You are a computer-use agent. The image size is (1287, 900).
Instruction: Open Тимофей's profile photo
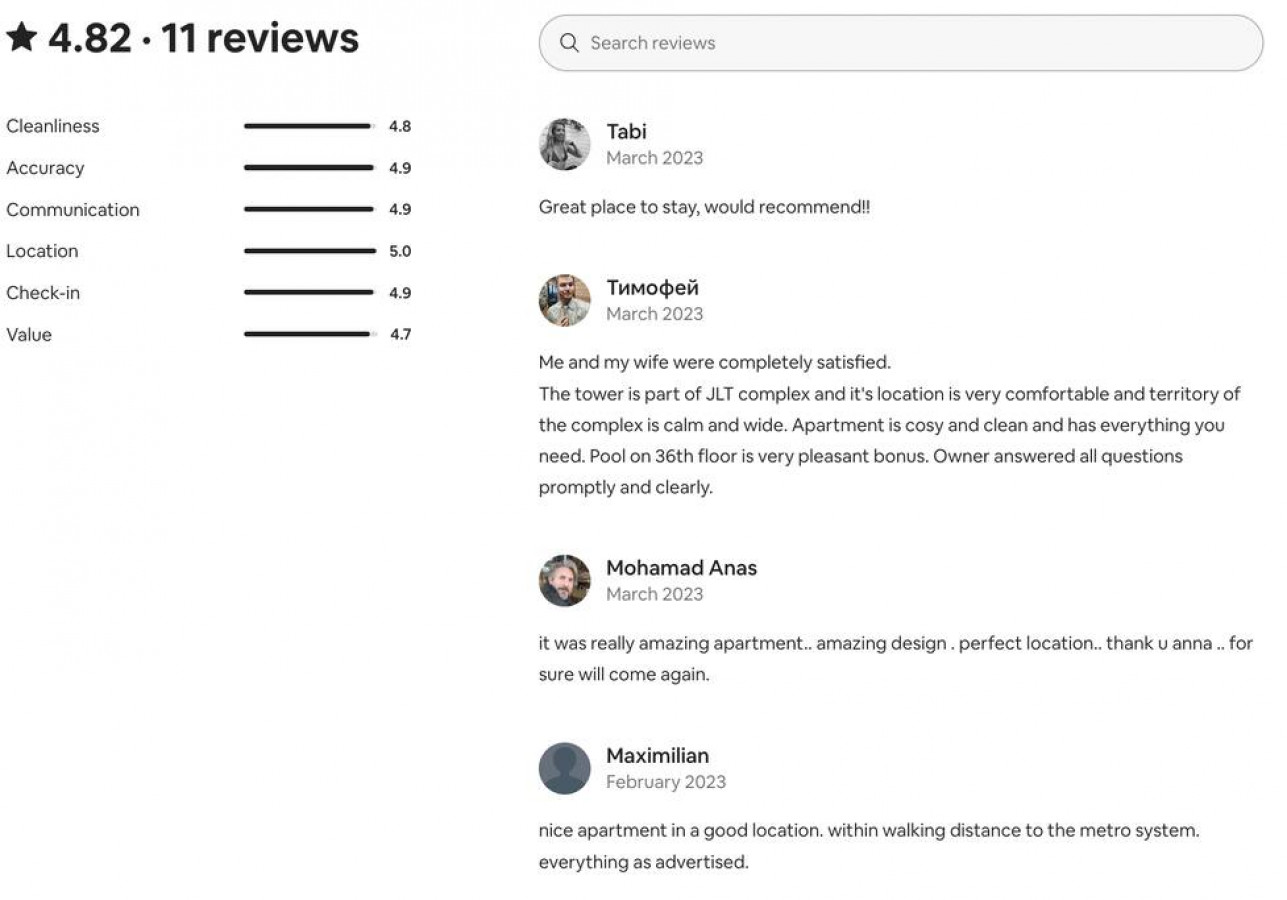(x=565, y=300)
